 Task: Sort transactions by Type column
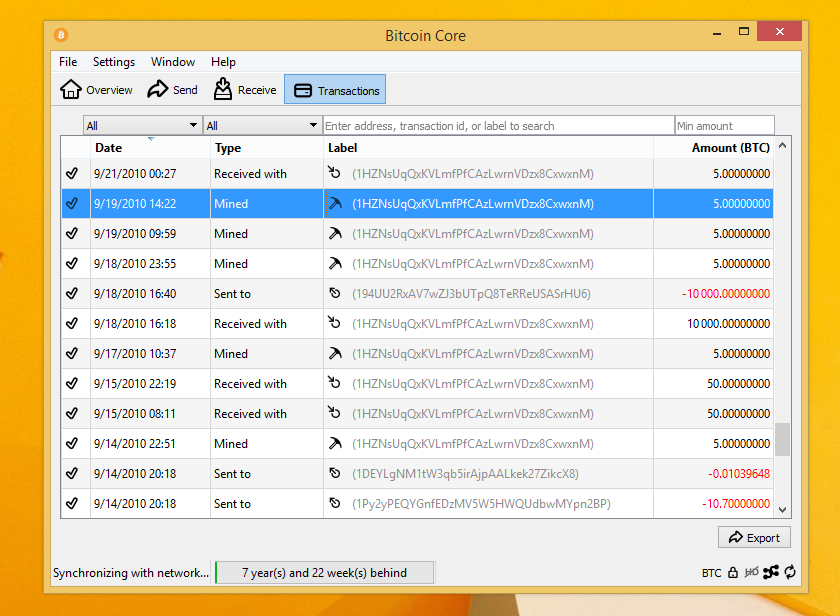[267, 147]
